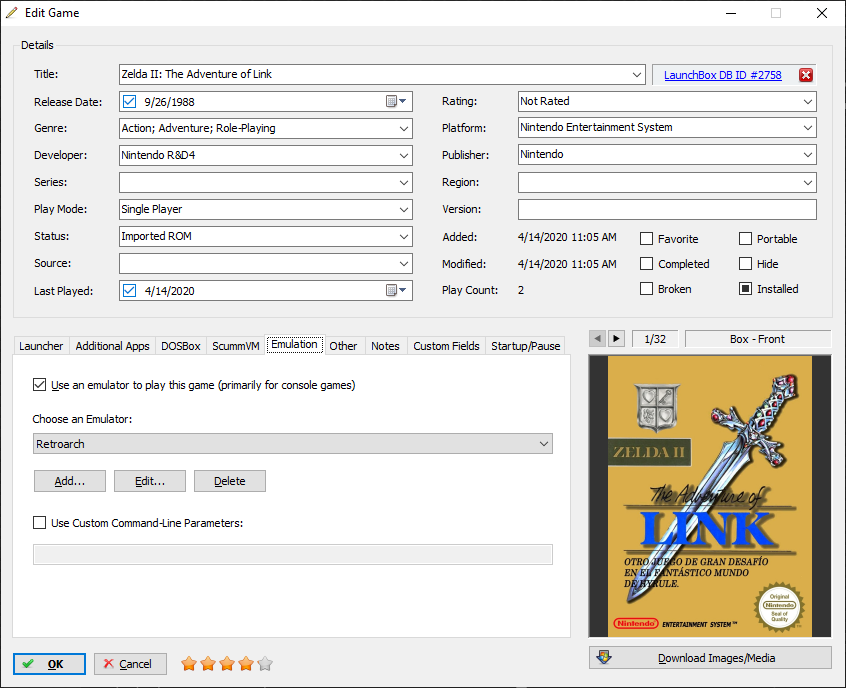
Task: Switch to the Other tab
Action: 343,346
